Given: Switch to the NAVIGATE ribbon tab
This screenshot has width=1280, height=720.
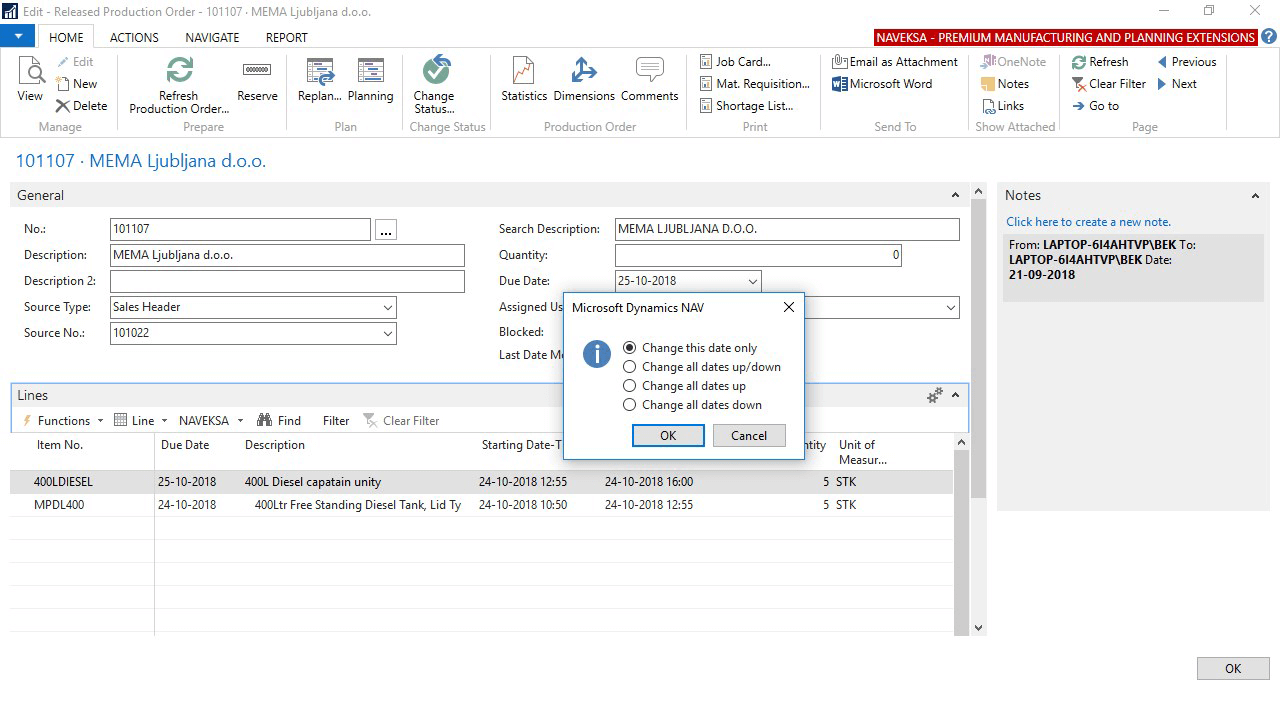Looking at the screenshot, I should pos(212,37).
